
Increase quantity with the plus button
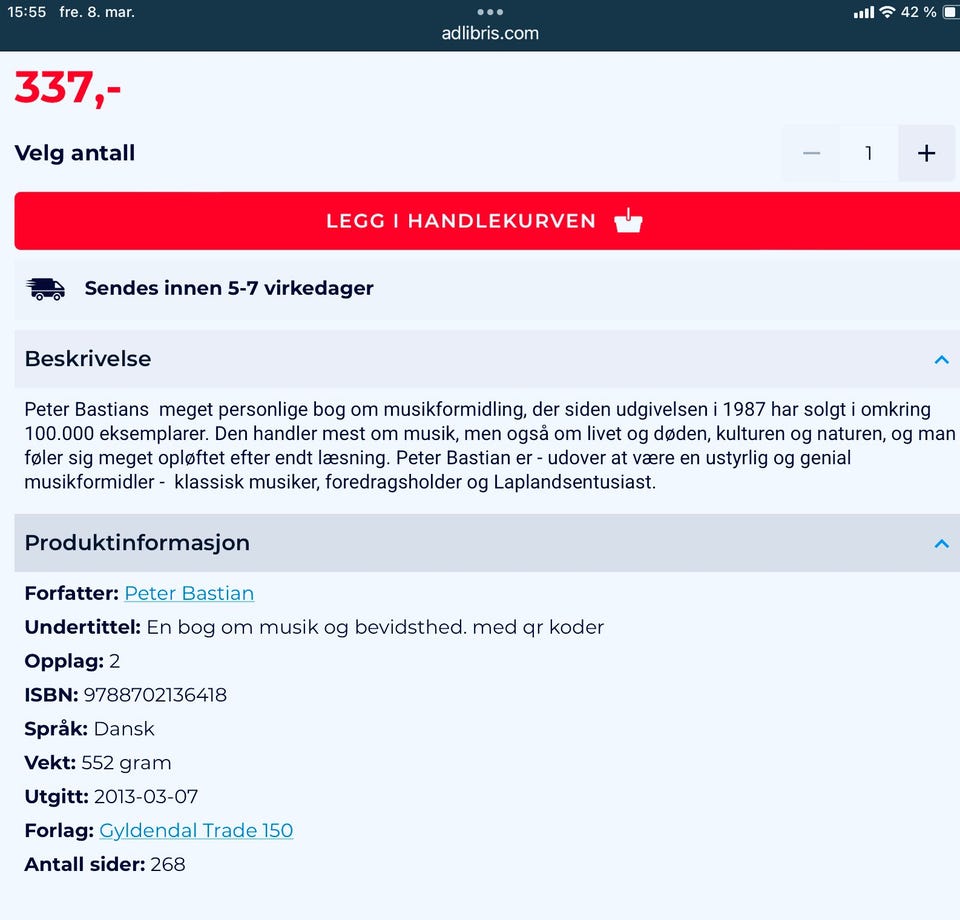tap(926, 153)
